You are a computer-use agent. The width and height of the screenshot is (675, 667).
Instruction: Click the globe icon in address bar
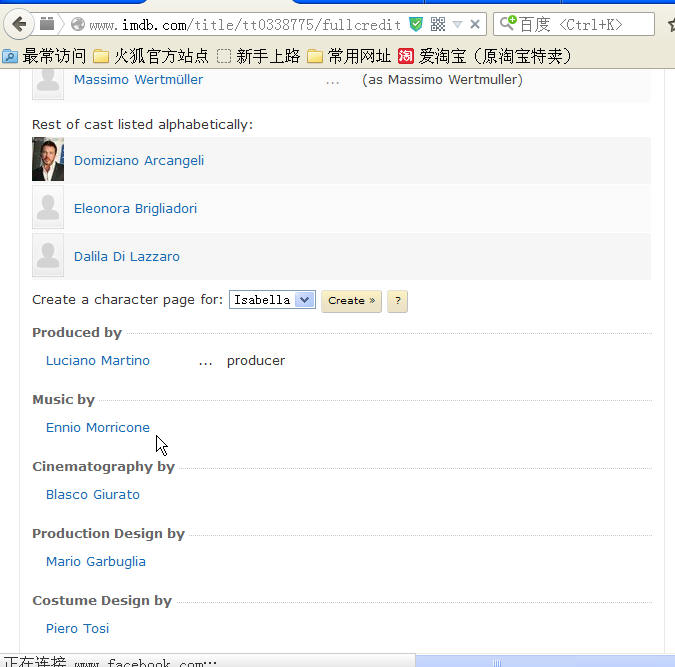pos(78,24)
